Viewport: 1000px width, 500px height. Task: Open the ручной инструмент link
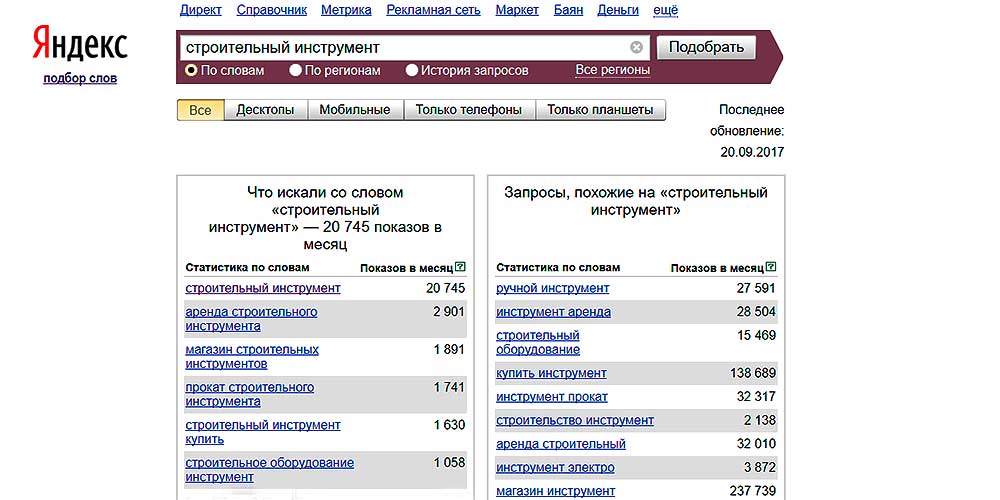(553, 288)
